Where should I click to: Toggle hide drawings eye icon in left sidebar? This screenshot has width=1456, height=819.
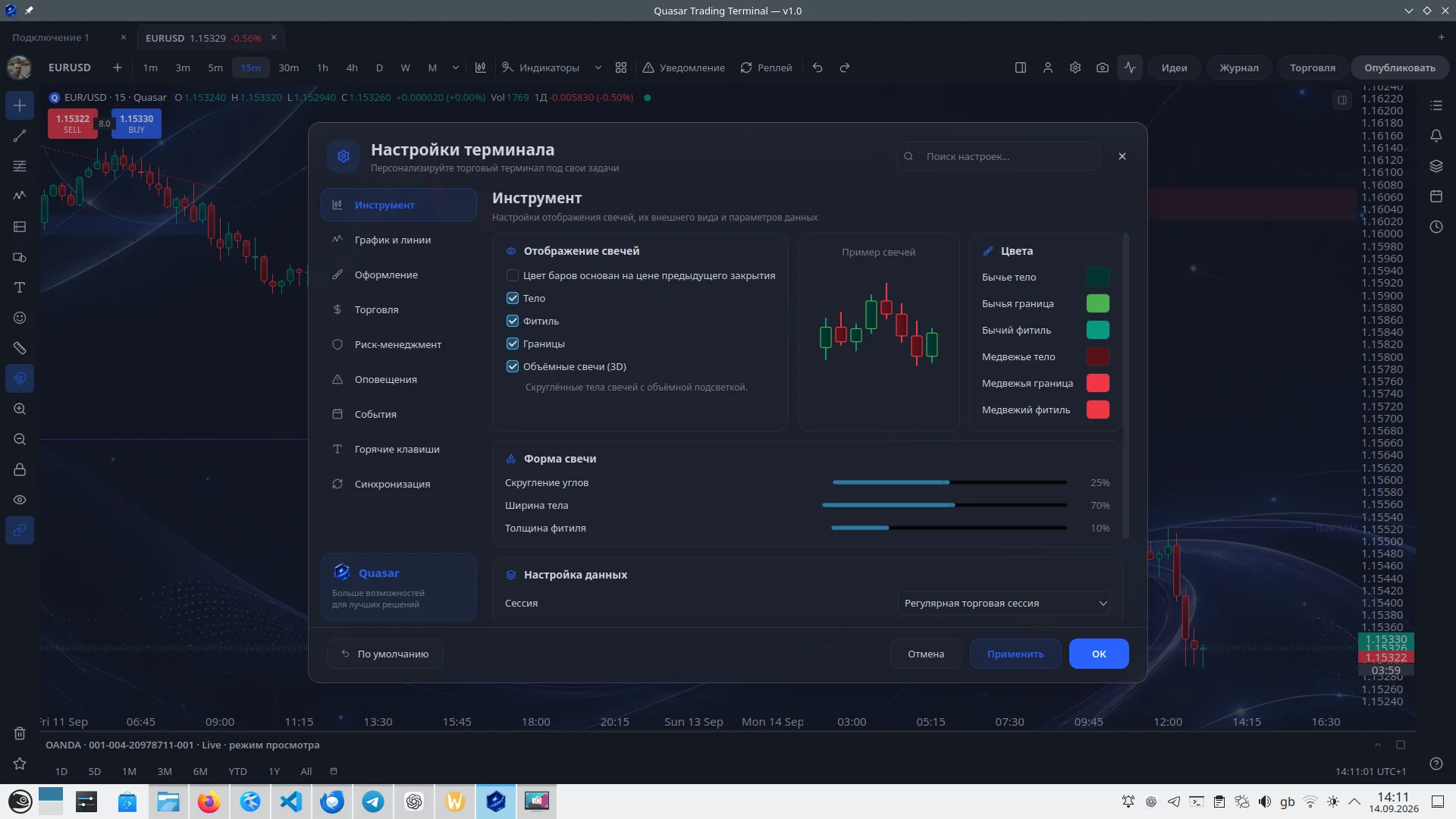tap(20, 500)
